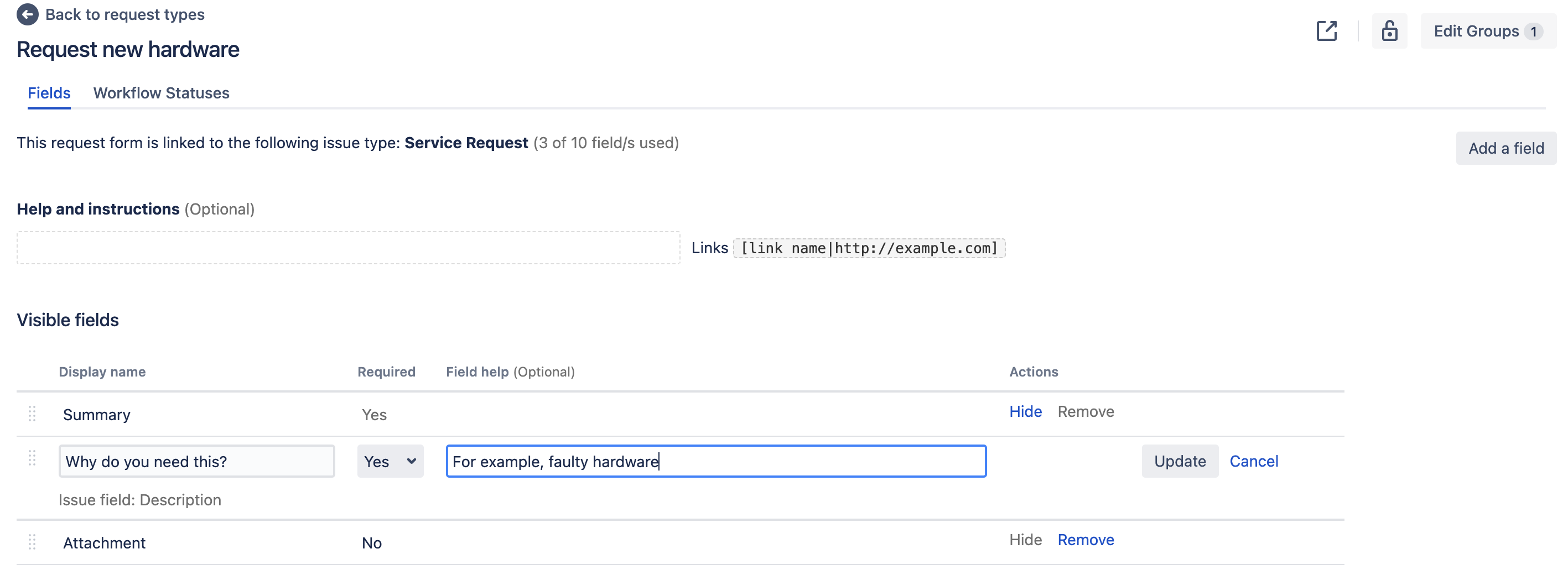Click the unlocked padlock icon
The height and width of the screenshot is (575, 1568).
[1389, 31]
